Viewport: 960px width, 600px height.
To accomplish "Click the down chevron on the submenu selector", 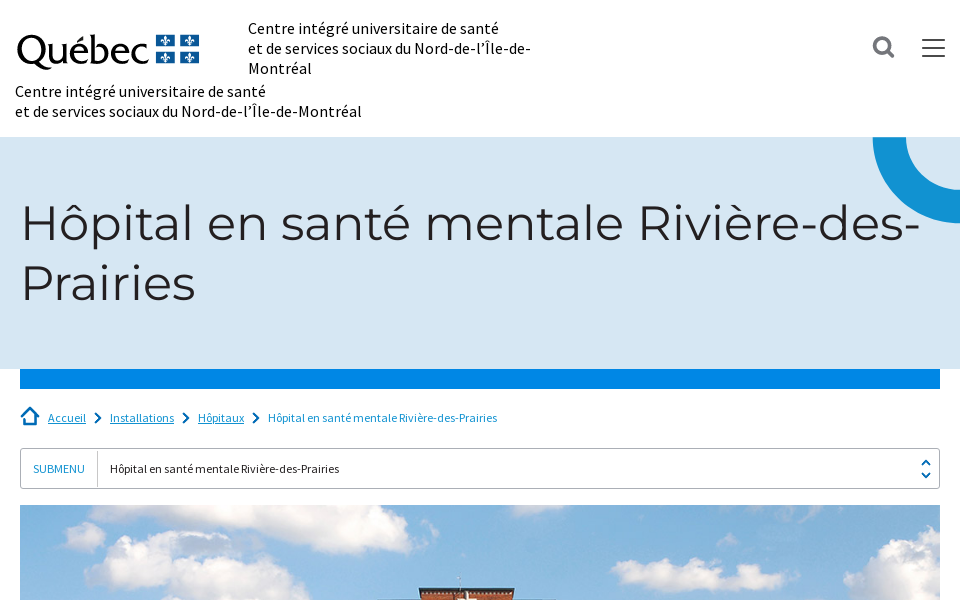I will tap(924, 474).
